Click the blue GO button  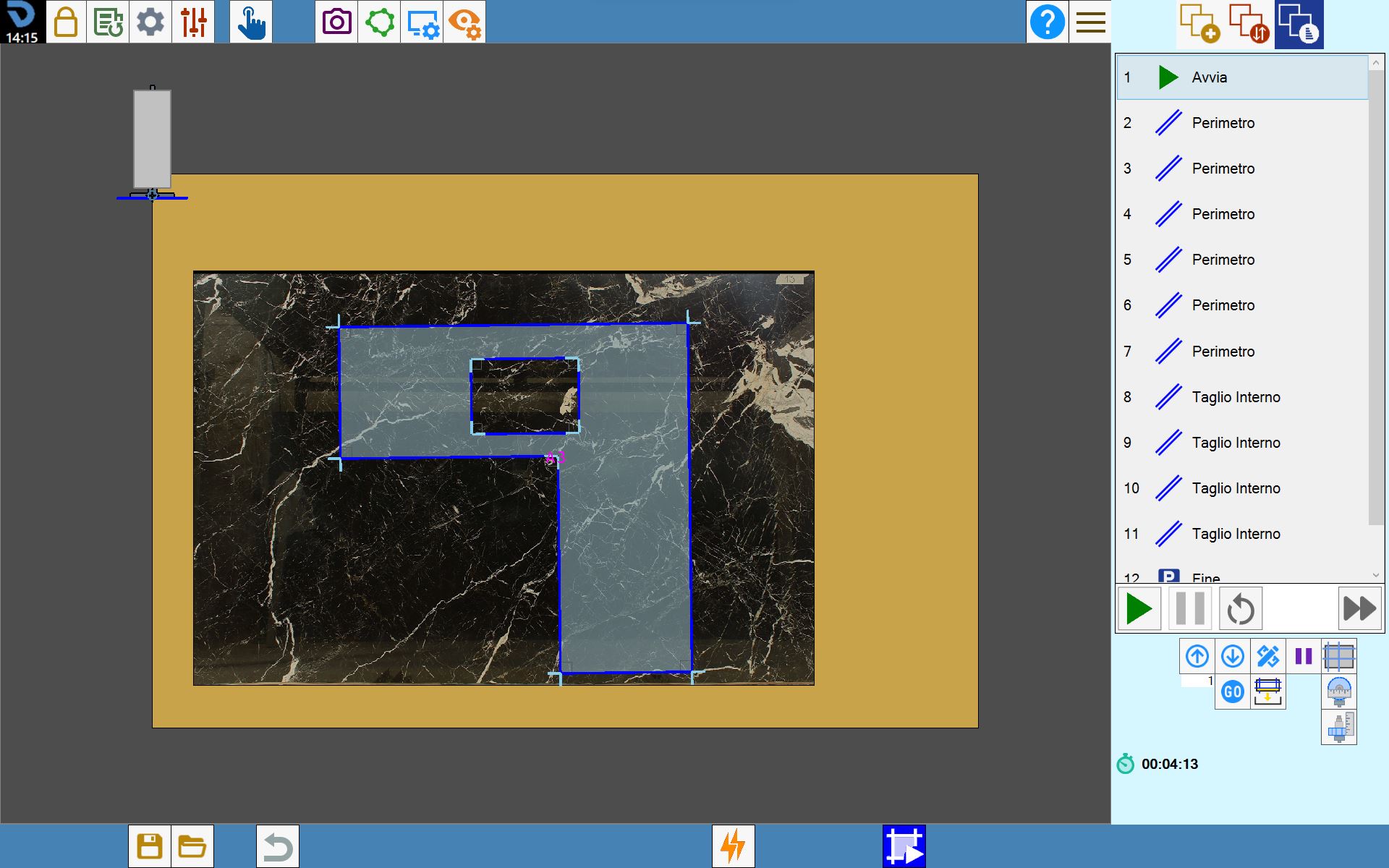coord(1233,692)
